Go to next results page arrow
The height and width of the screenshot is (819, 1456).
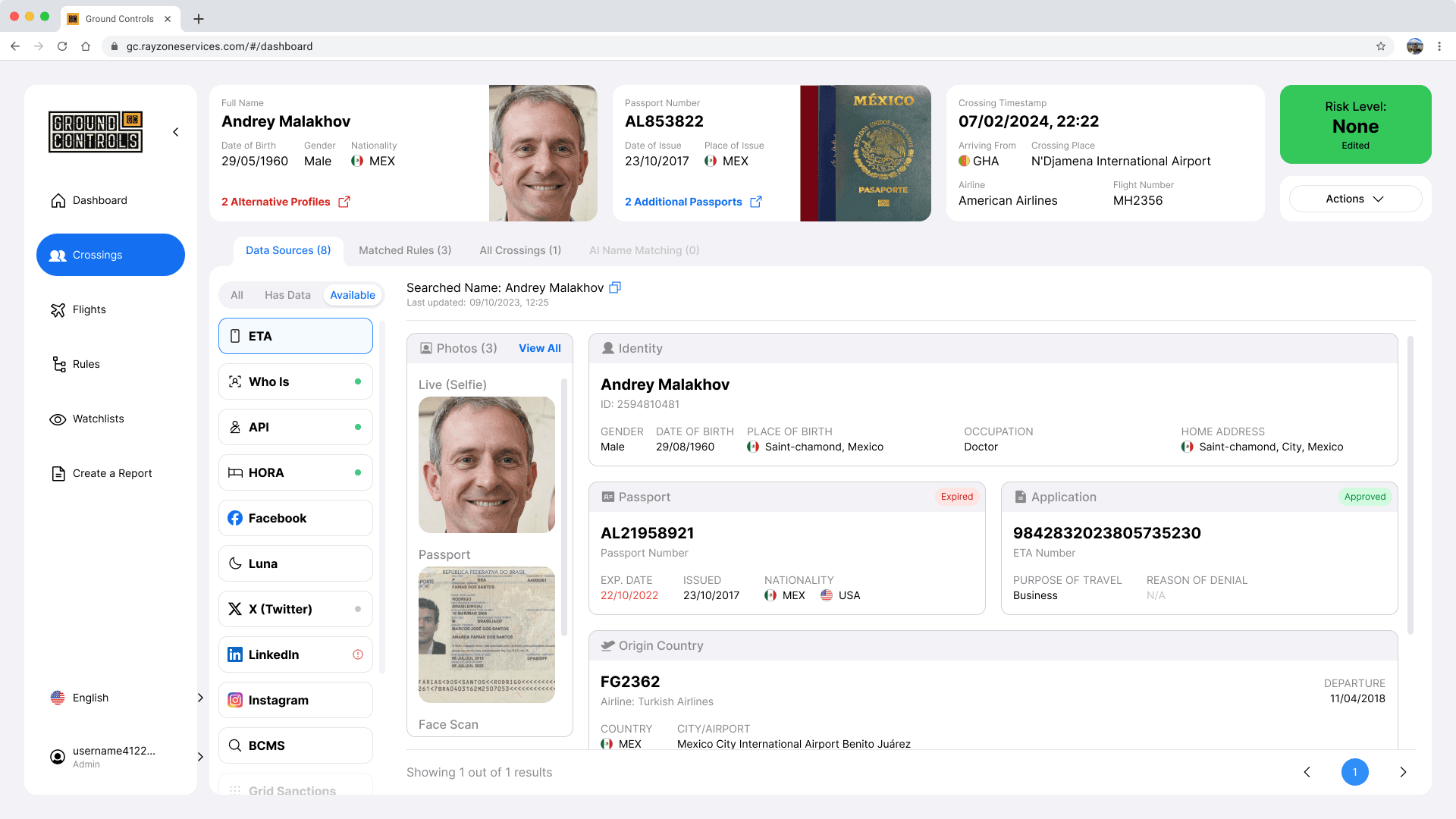click(x=1403, y=772)
